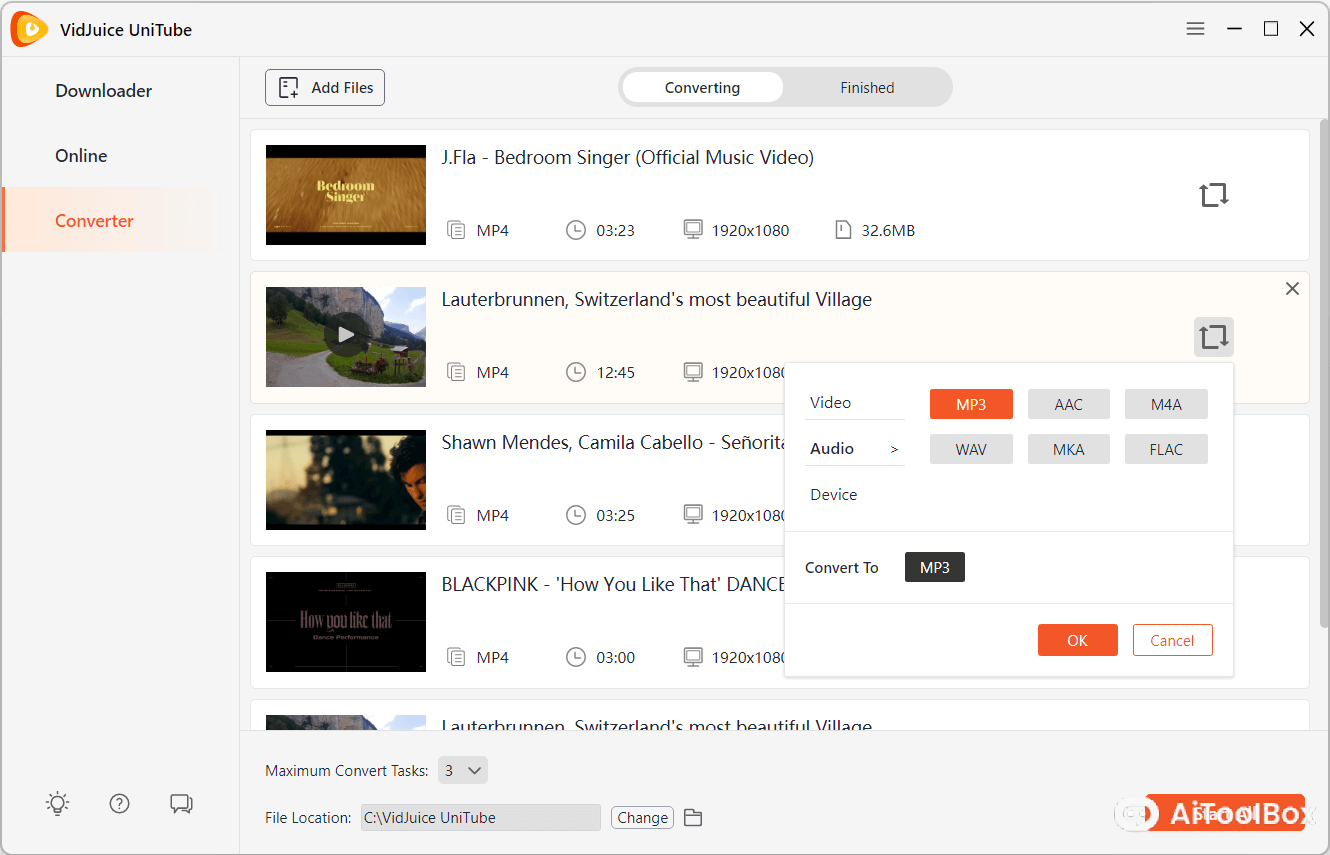Open the help question mark icon
The image size is (1330, 855).
point(120,803)
